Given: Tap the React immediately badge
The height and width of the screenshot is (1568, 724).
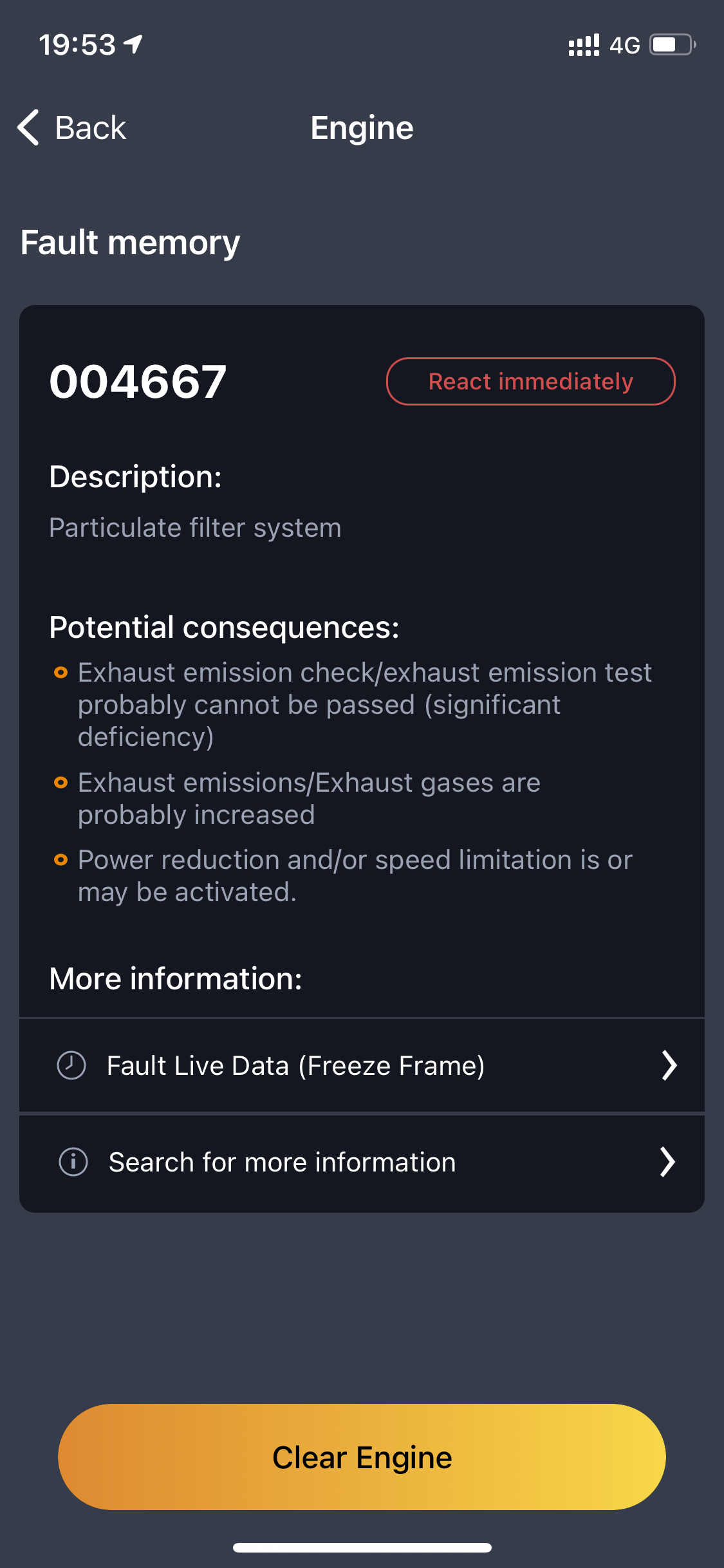Looking at the screenshot, I should (x=530, y=382).
